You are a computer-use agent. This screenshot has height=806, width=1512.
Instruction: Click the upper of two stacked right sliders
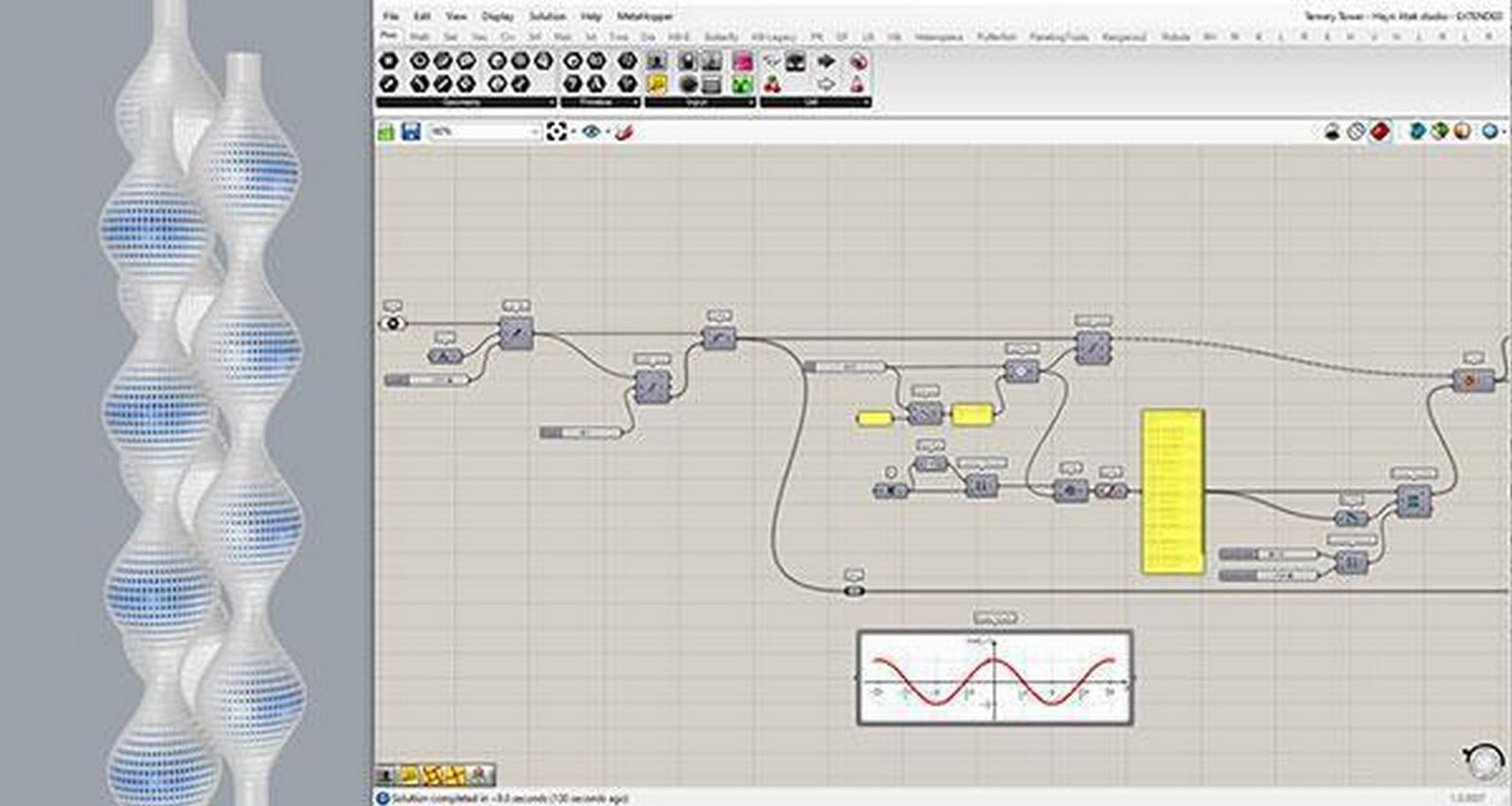pyautogui.click(x=1269, y=554)
